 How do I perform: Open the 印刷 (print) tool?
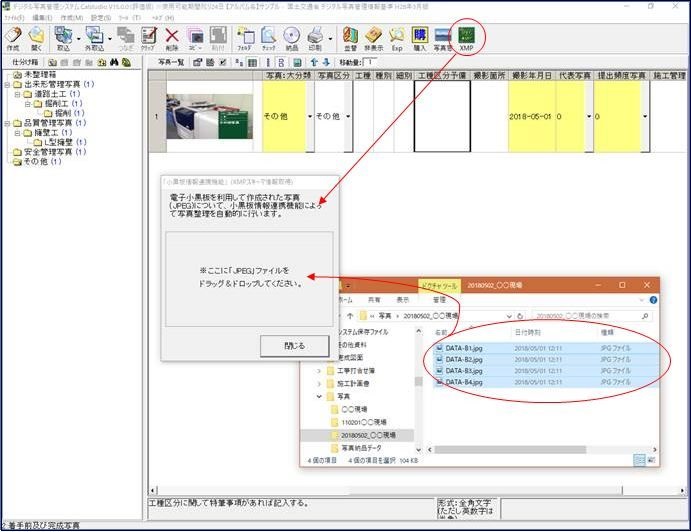click(x=316, y=39)
